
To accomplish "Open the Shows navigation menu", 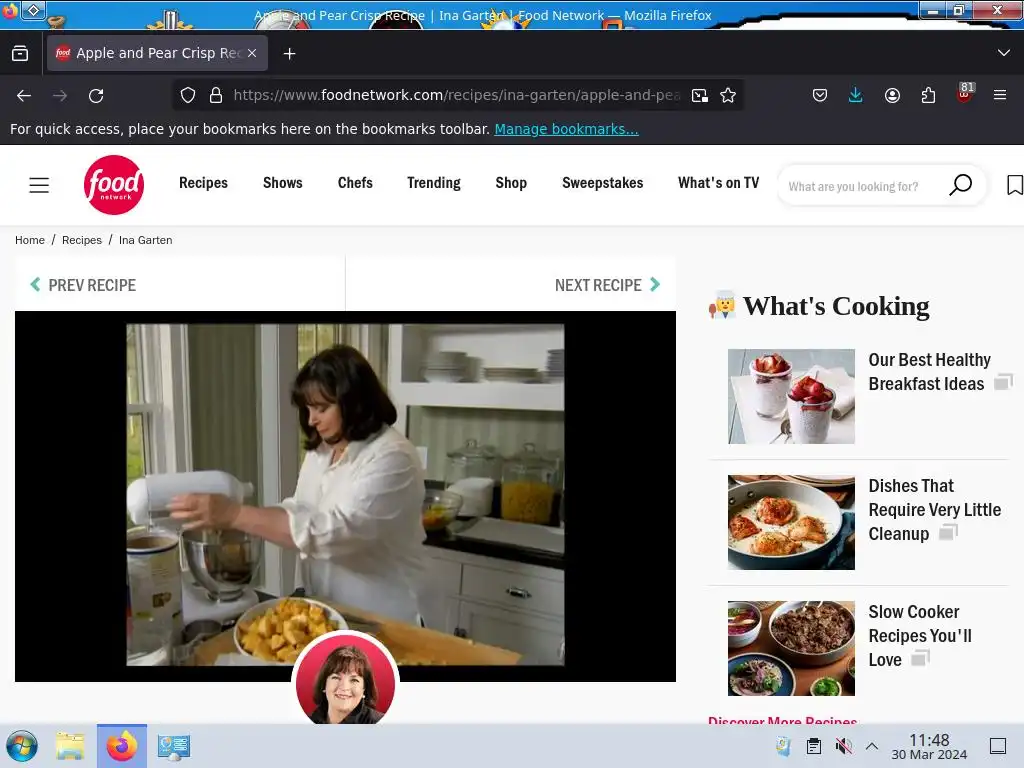I will click(x=282, y=183).
